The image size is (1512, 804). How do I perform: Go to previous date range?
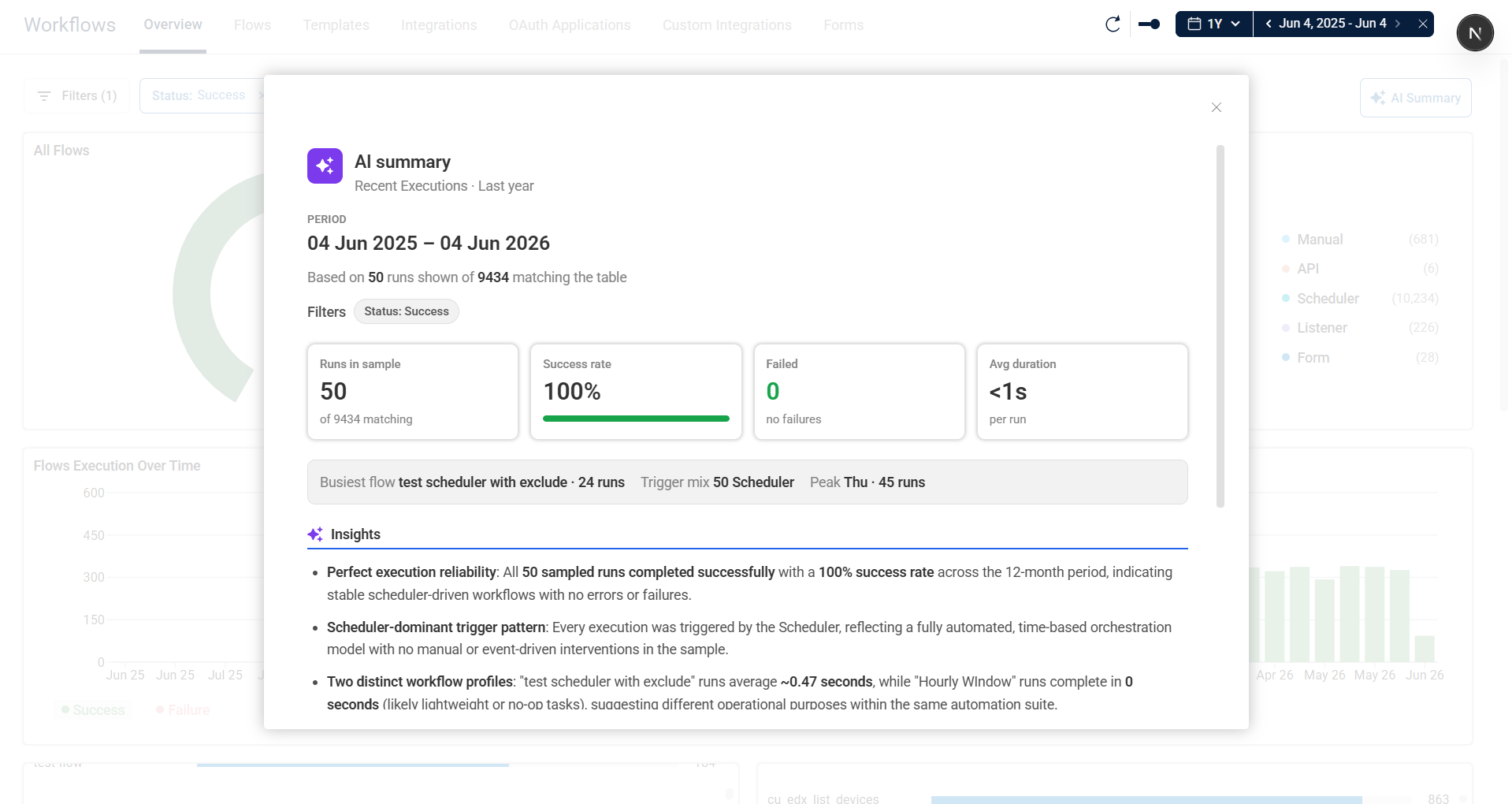pyautogui.click(x=1268, y=24)
